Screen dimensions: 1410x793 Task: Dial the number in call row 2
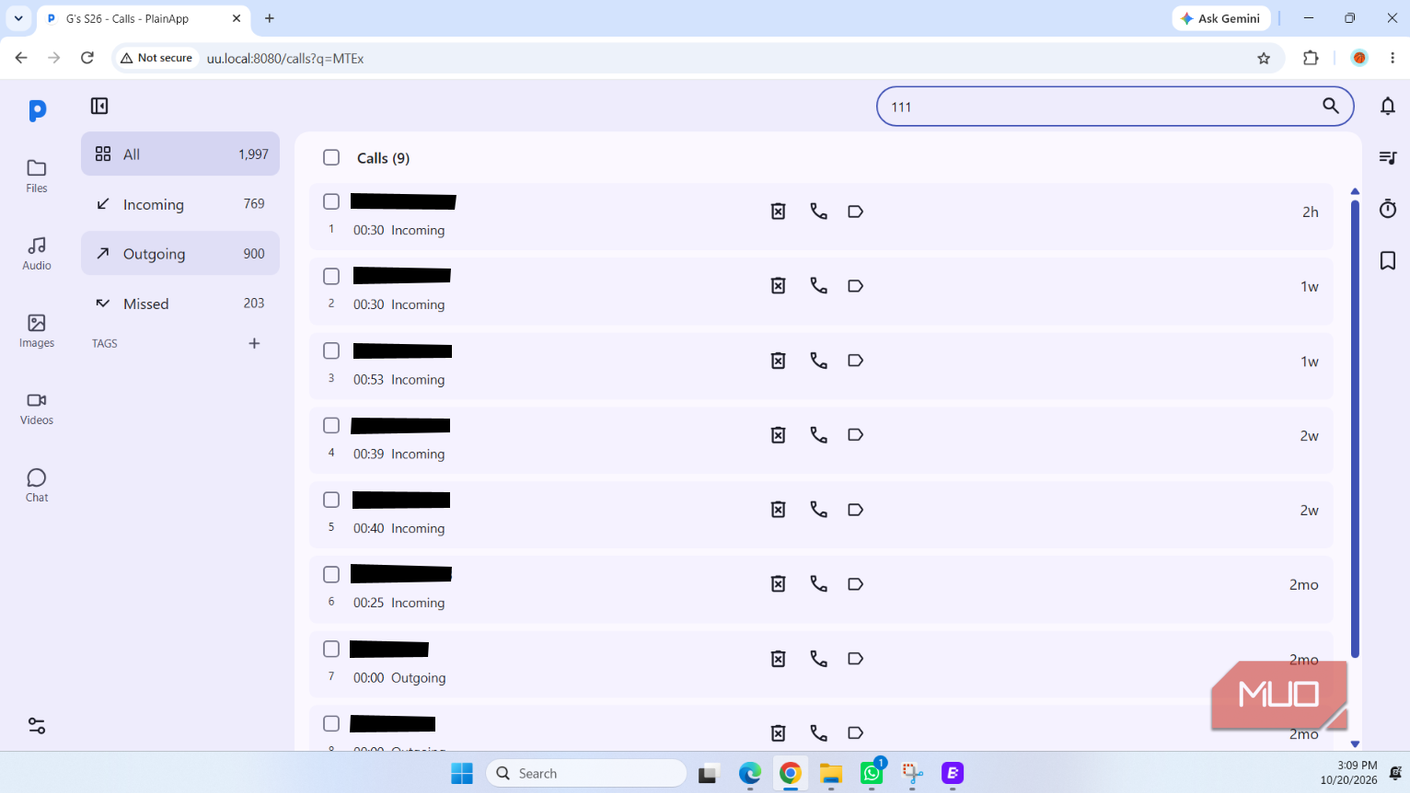[819, 286]
